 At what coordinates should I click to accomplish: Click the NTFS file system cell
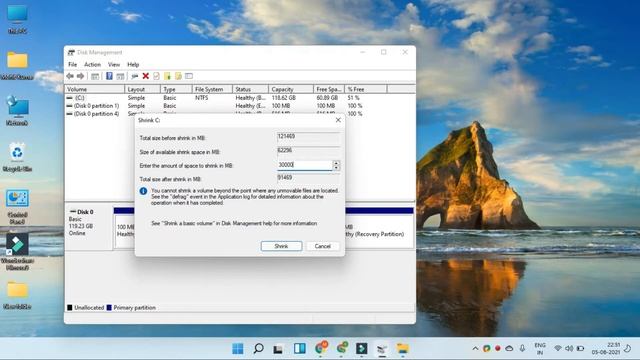point(201,98)
